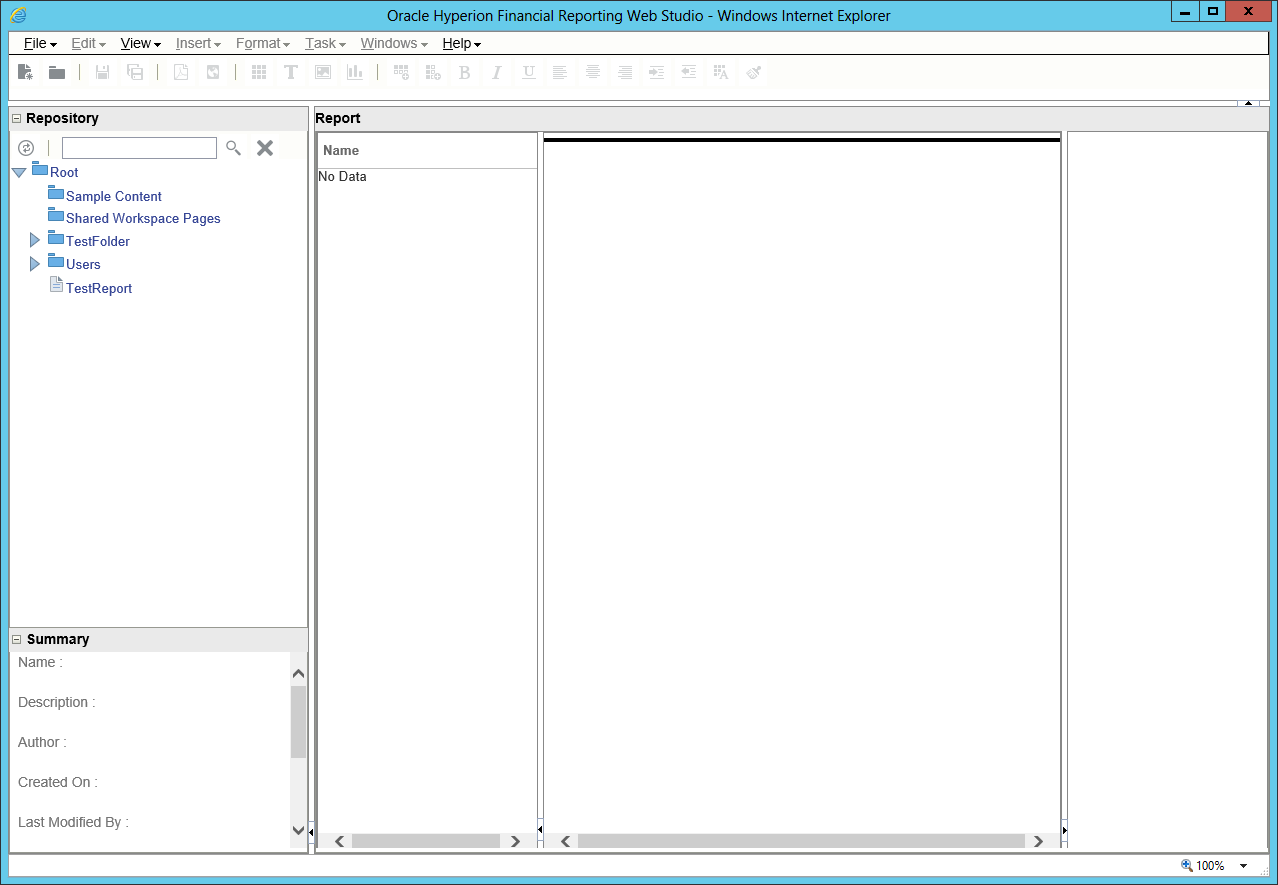Click inside the repository search field
The height and width of the screenshot is (885, 1278).
[x=139, y=148]
